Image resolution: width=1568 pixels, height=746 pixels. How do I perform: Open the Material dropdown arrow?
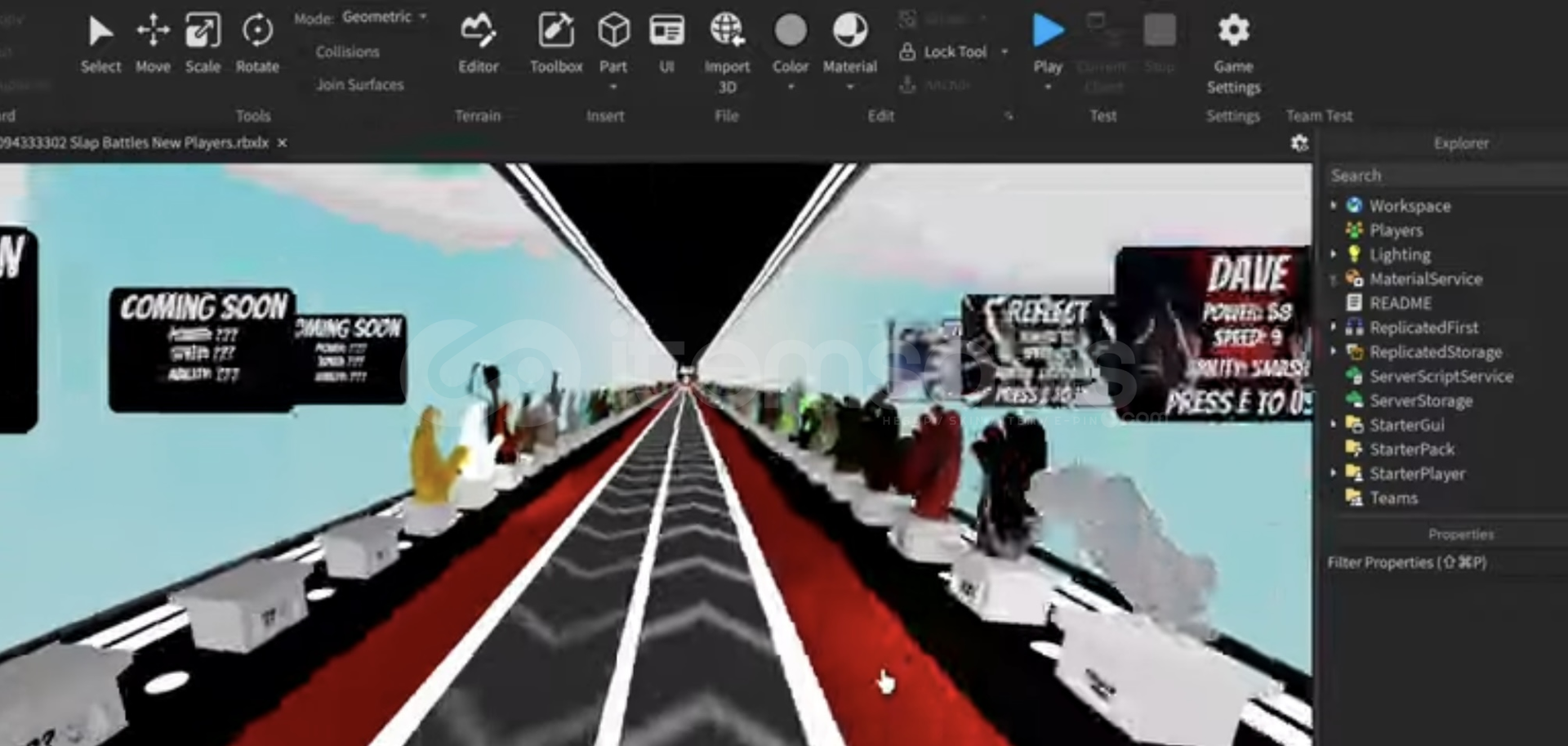coord(849,87)
